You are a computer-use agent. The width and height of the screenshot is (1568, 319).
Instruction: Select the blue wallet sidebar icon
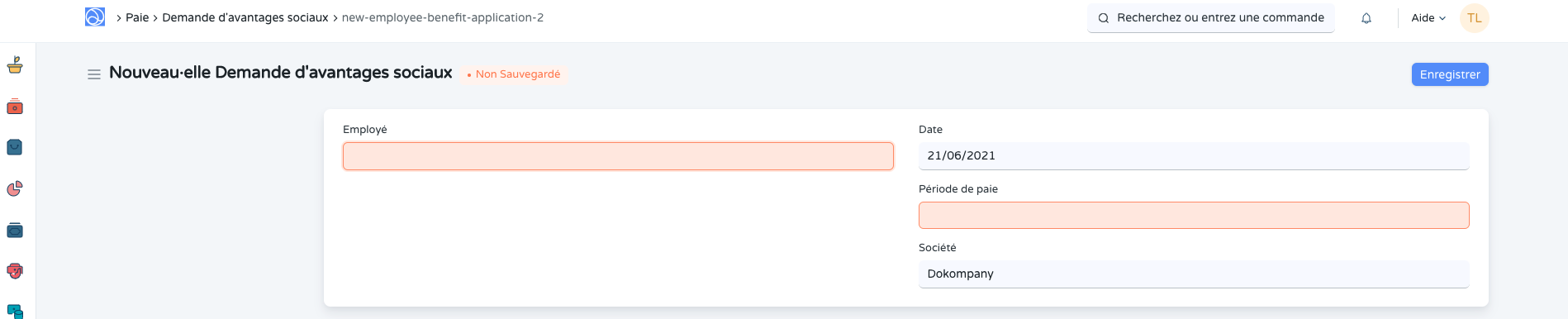pos(15,230)
